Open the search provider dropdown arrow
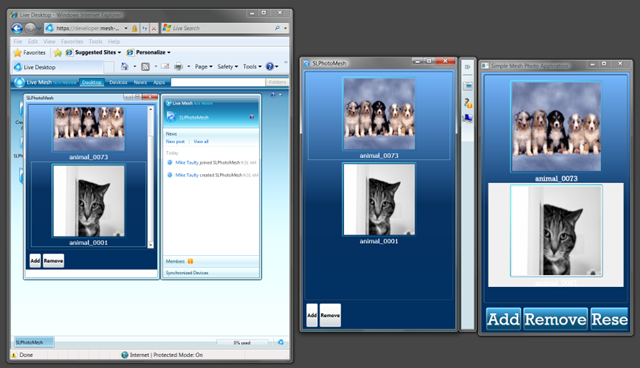The image size is (640, 368). pyautogui.click(x=285, y=28)
